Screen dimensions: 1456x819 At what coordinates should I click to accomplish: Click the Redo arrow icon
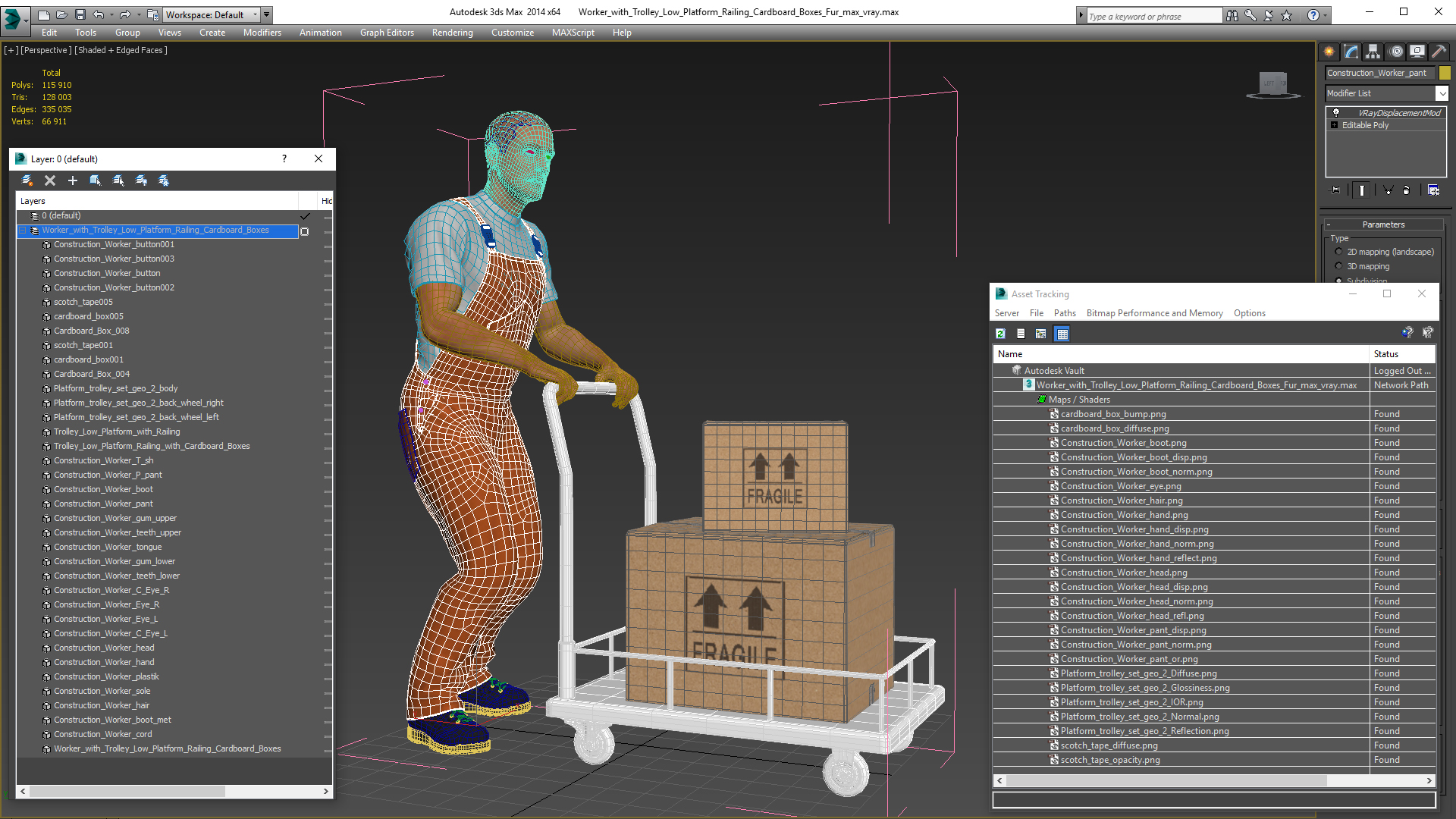124,14
